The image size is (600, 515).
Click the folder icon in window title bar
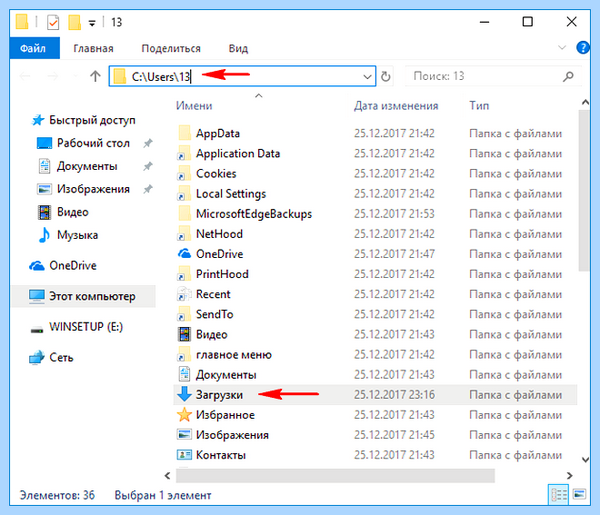coord(22,22)
